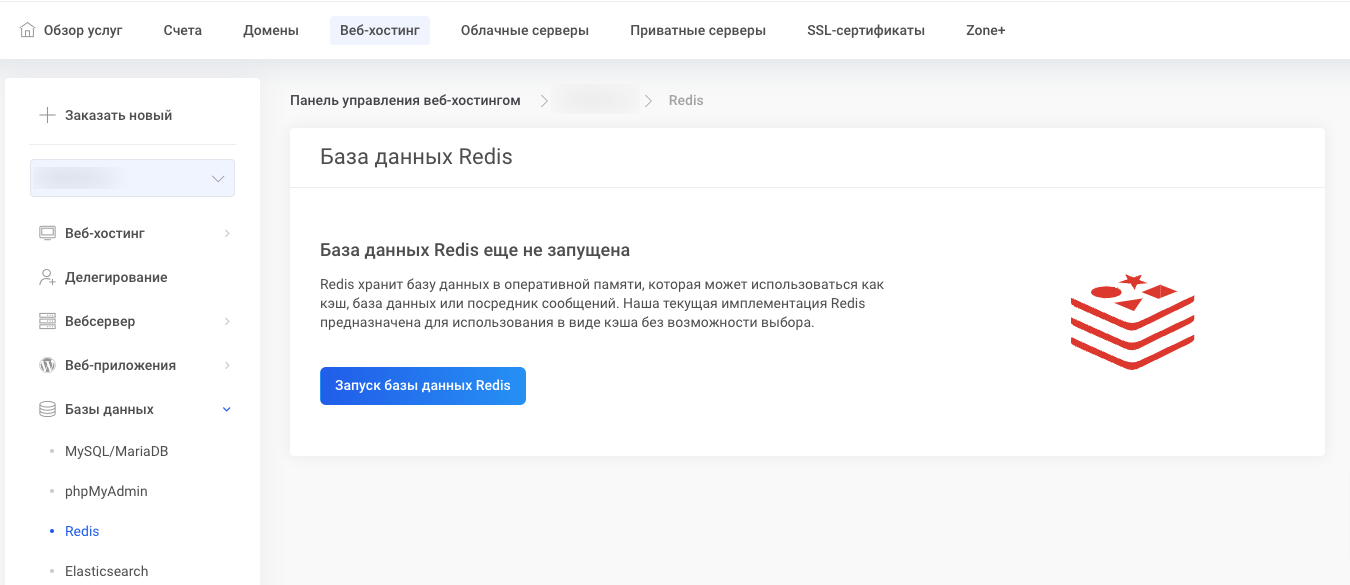Expand the Вебсервер submenu arrow
1350x585 pixels.
[227, 321]
